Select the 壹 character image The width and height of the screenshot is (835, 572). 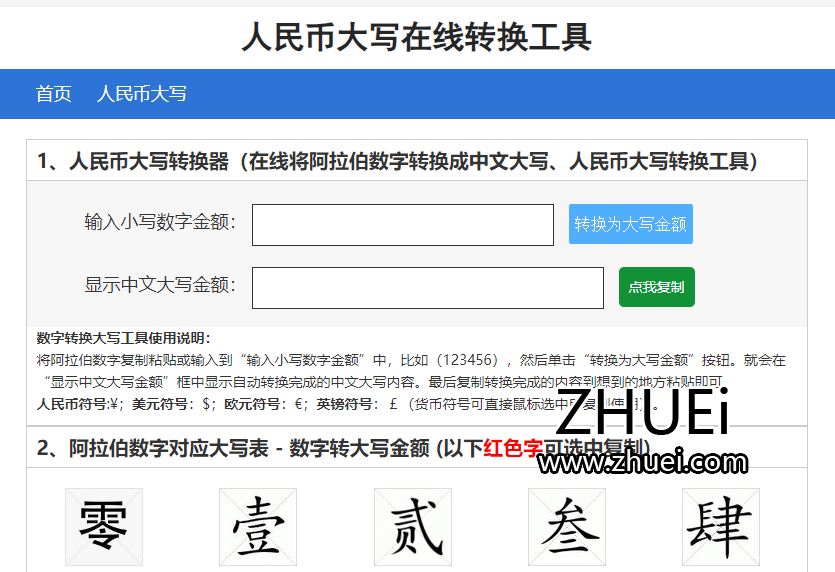point(258,527)
